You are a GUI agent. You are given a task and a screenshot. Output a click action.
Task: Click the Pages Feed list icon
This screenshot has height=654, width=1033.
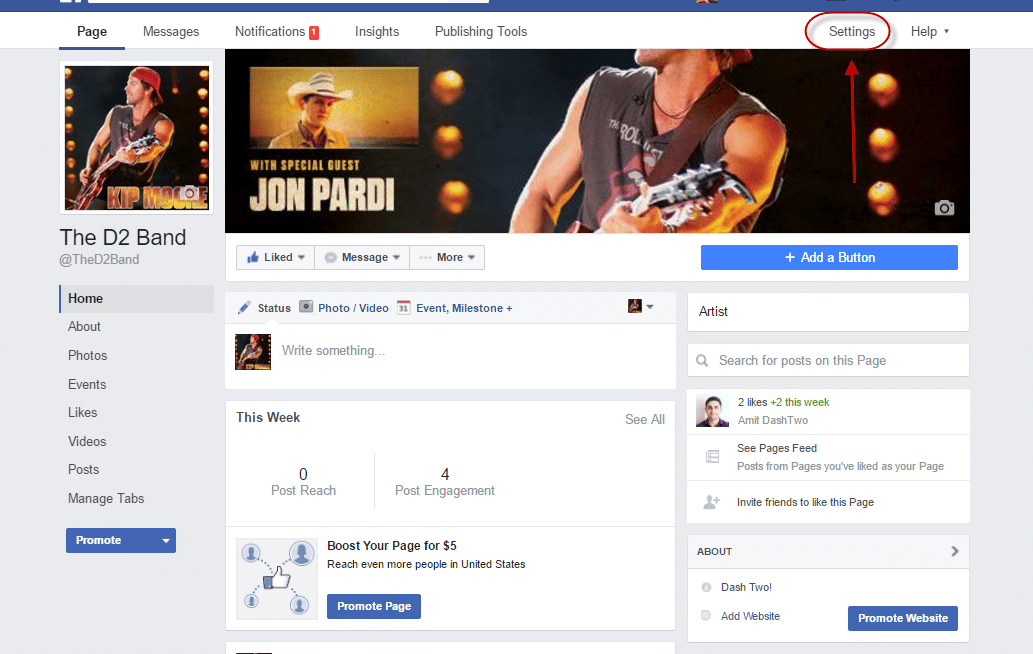712,456
